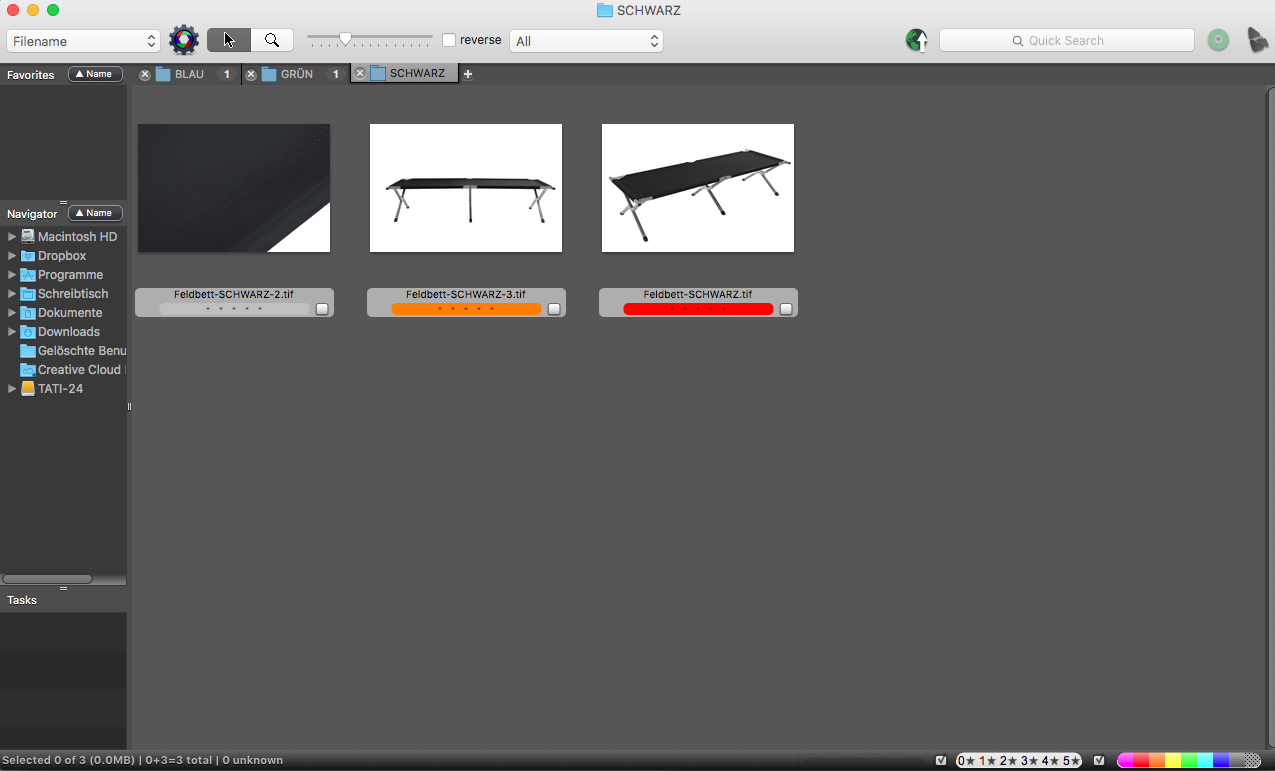
Task: Click the Feldbett-SCHWARZ-3.tif filename label
Action: click(x=466, y=295)
